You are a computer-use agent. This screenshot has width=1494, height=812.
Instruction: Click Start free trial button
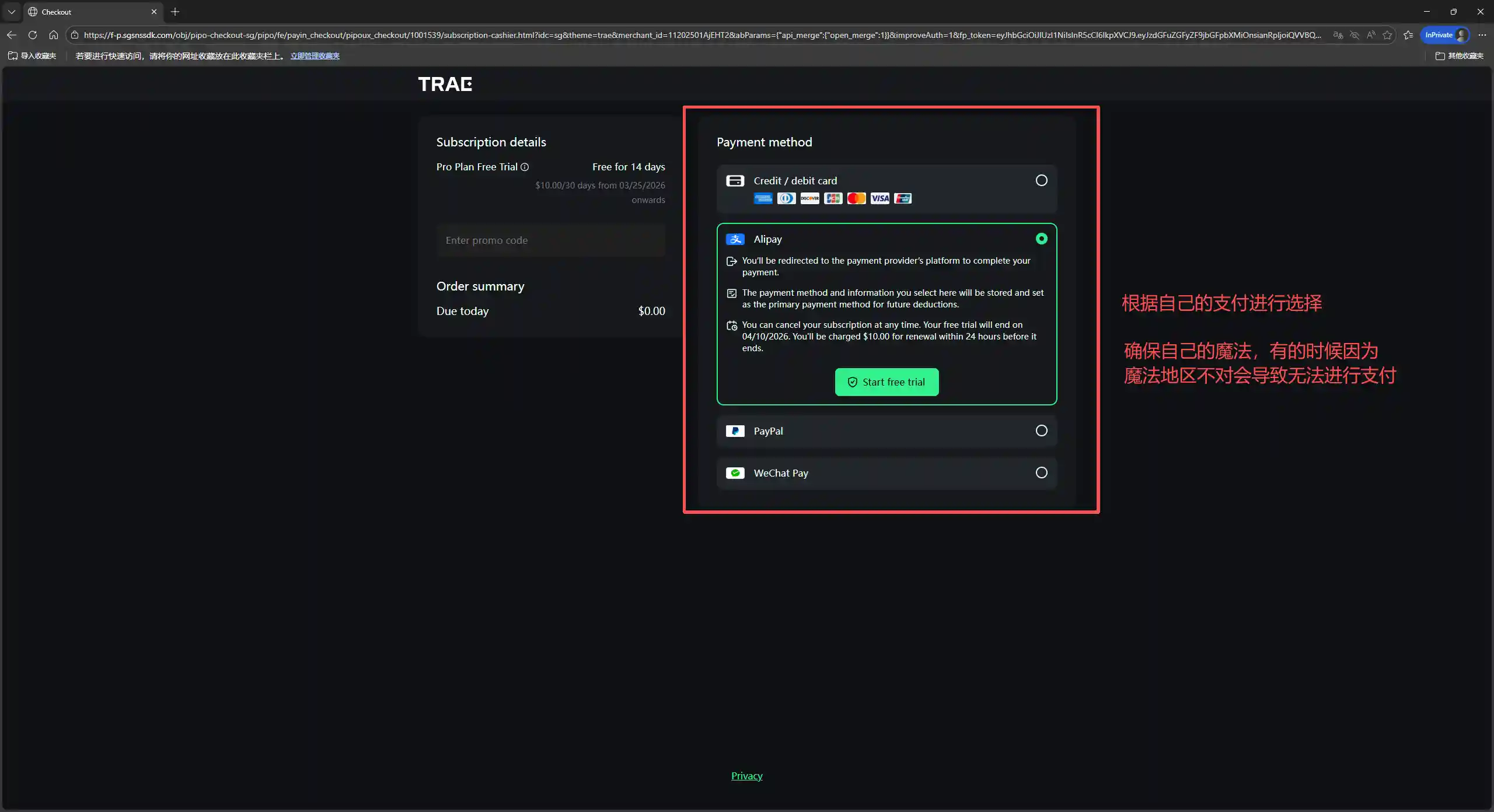pos(886,382)
